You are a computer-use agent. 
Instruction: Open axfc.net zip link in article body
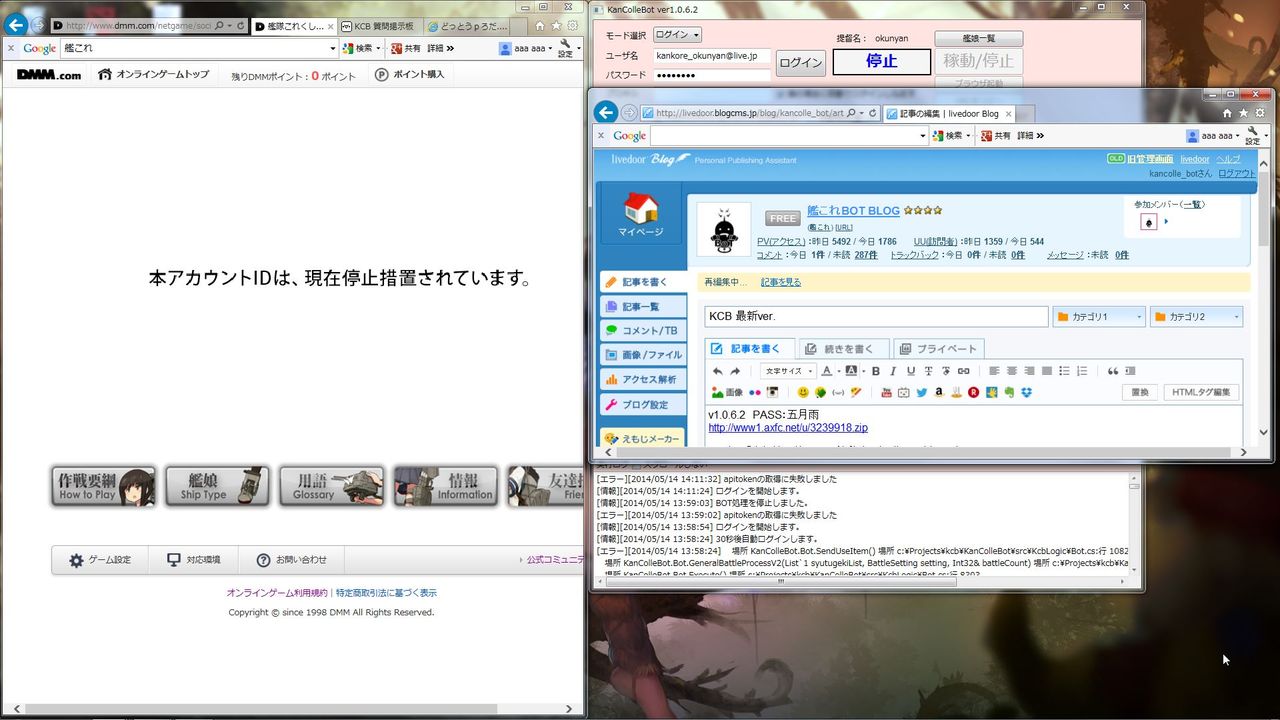[x=788, y=428]
